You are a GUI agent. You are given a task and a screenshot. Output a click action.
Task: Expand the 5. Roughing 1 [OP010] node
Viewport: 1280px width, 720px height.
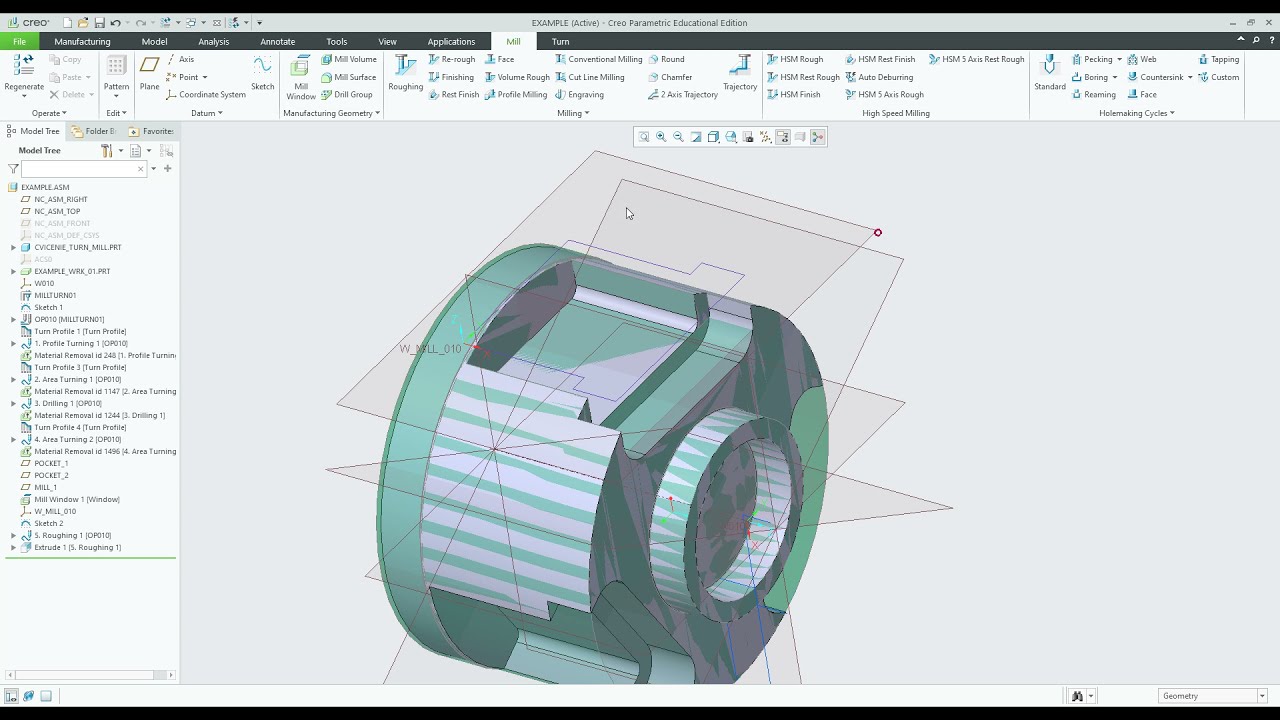pyautogui.click(x=13, y=535)
